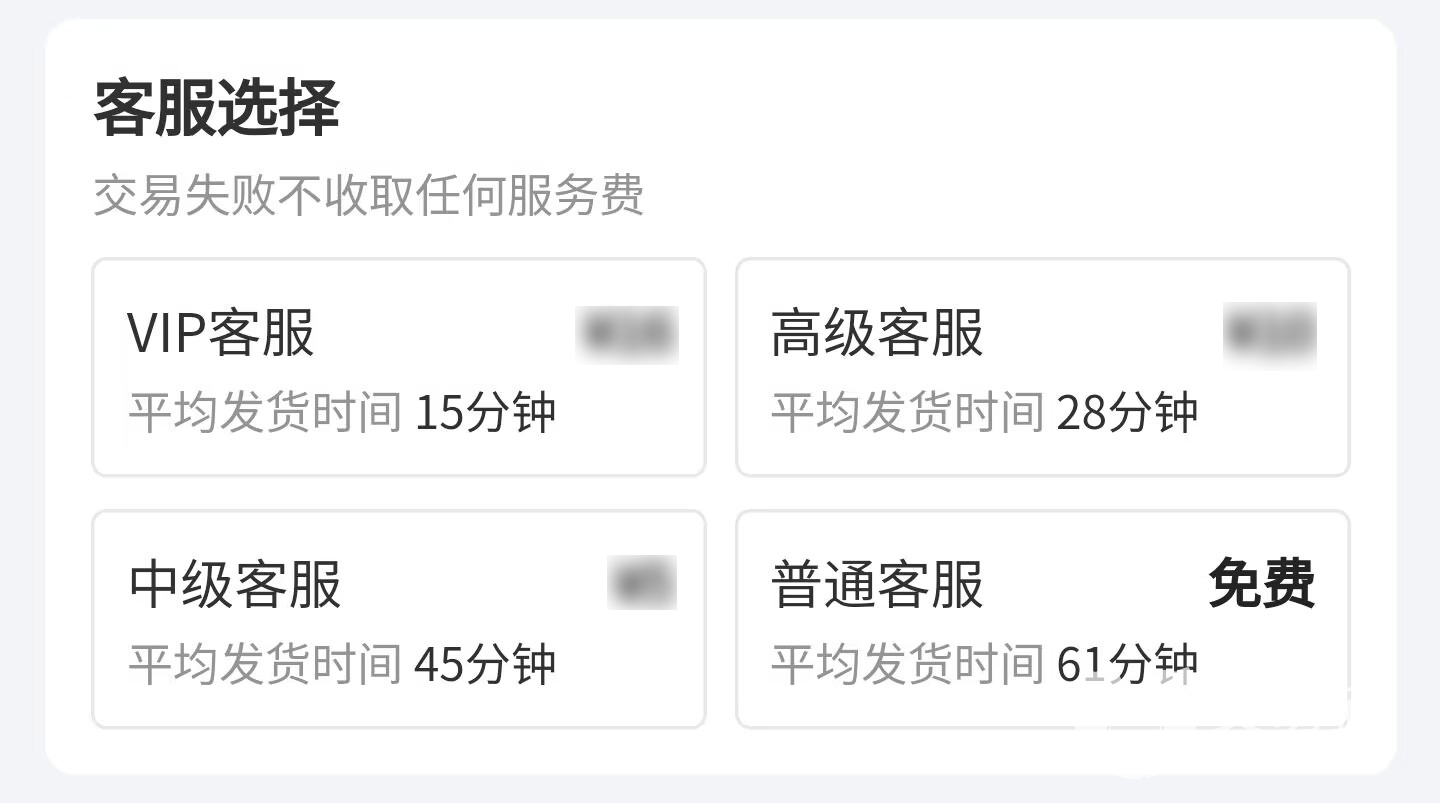Select the free 普通客服 option card
The height and width of the screenshot is (803, 1440).
pyautogui.click(x=1042, y=619)
